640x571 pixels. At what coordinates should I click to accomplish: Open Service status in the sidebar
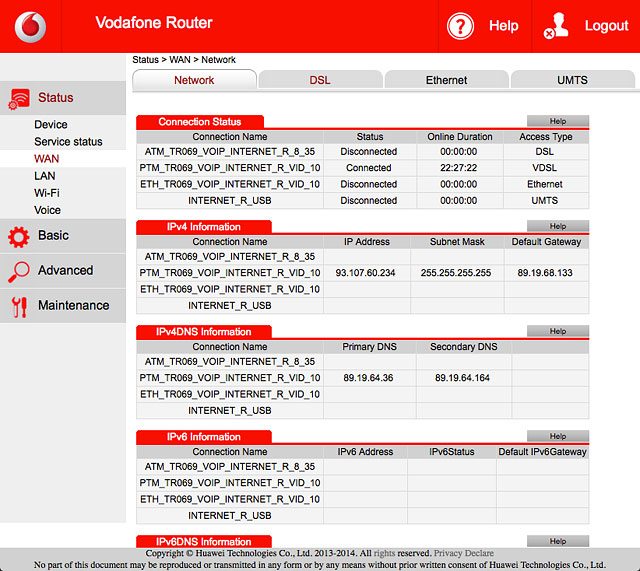tap(68, 142)
